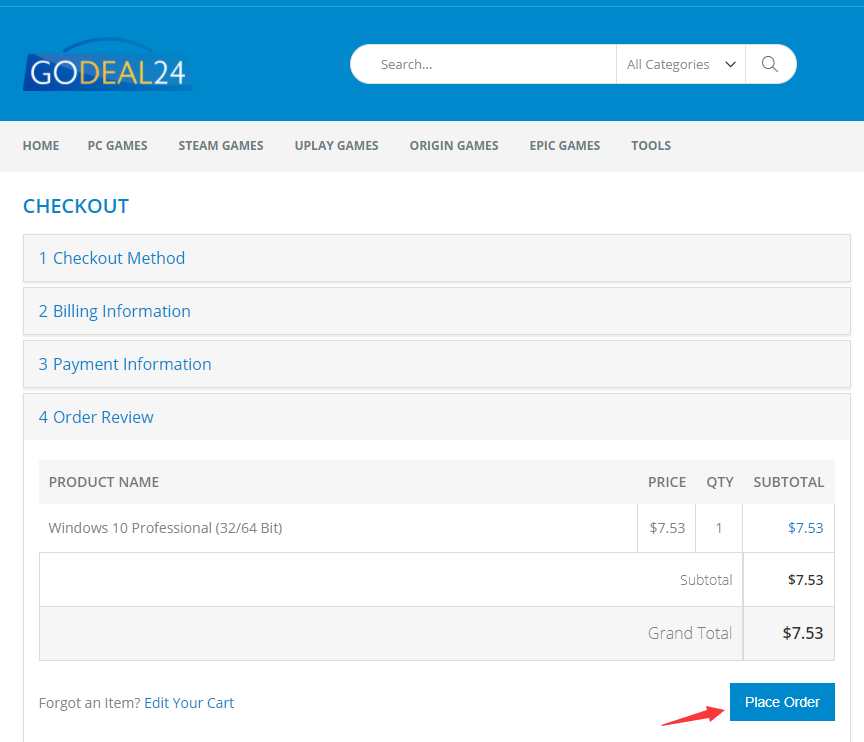Select ORIGIN GAMES in navigation

pos(454,145)
